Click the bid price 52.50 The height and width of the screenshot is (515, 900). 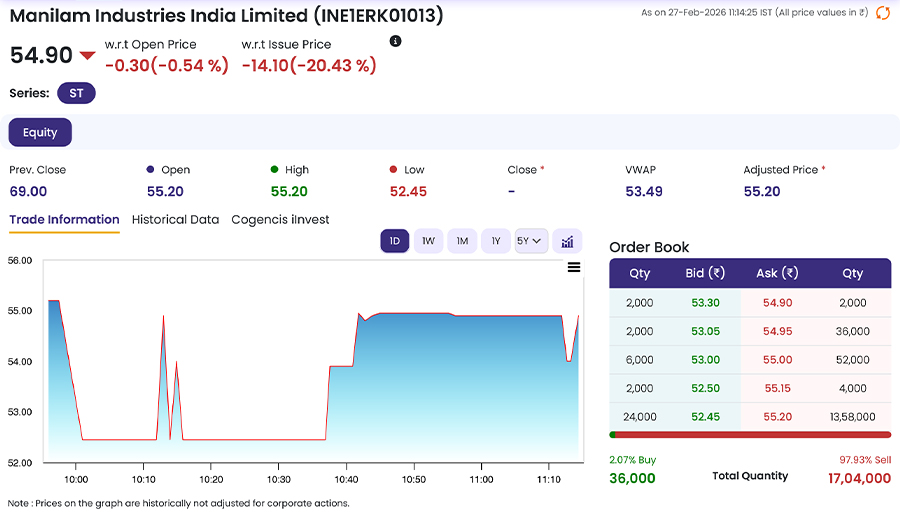705,388
